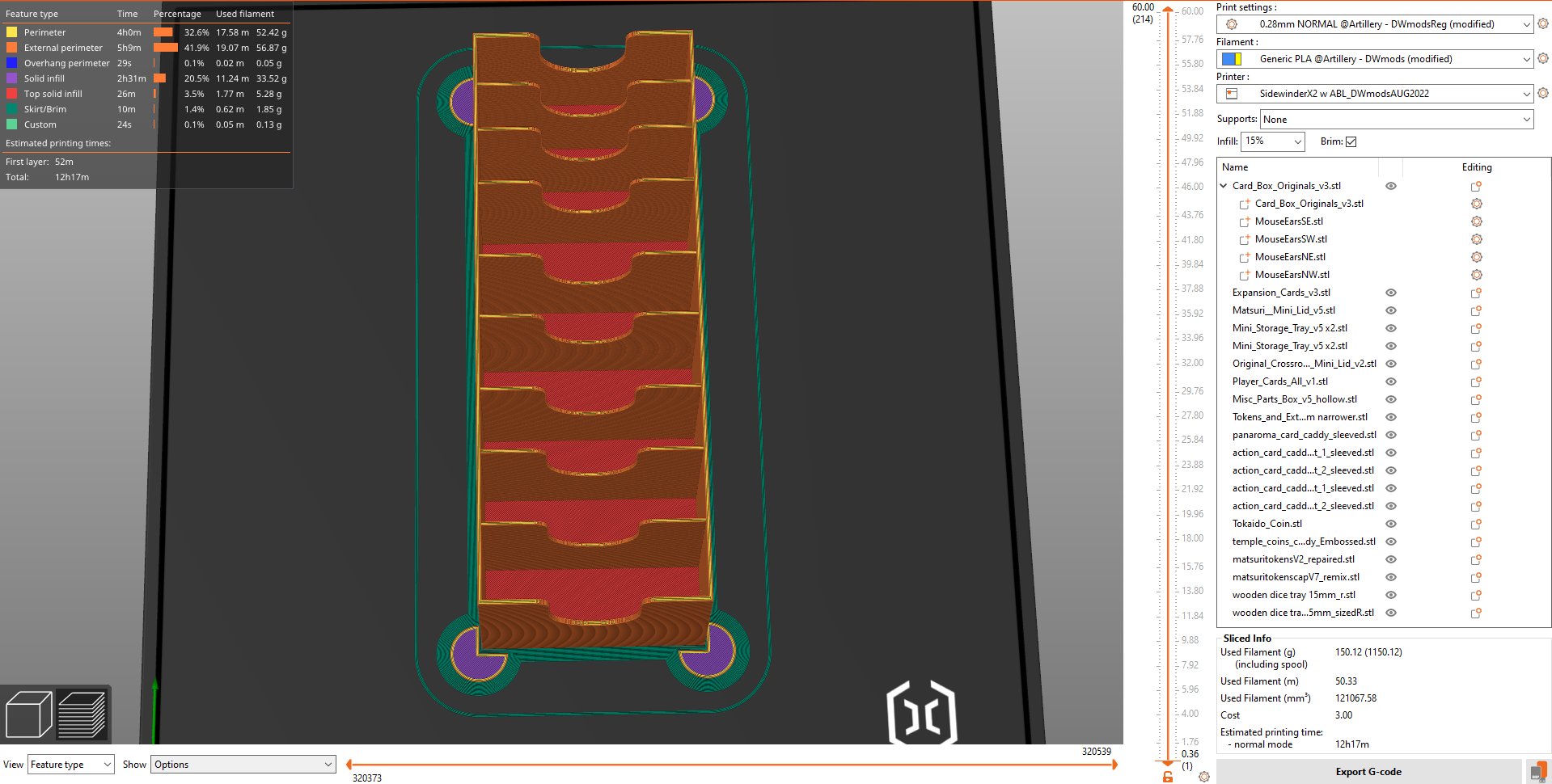This screenshot has width=1552, height=784.
Task: Click the send-to-printer icon beside Export G-code
Action: pos(1537,772)
